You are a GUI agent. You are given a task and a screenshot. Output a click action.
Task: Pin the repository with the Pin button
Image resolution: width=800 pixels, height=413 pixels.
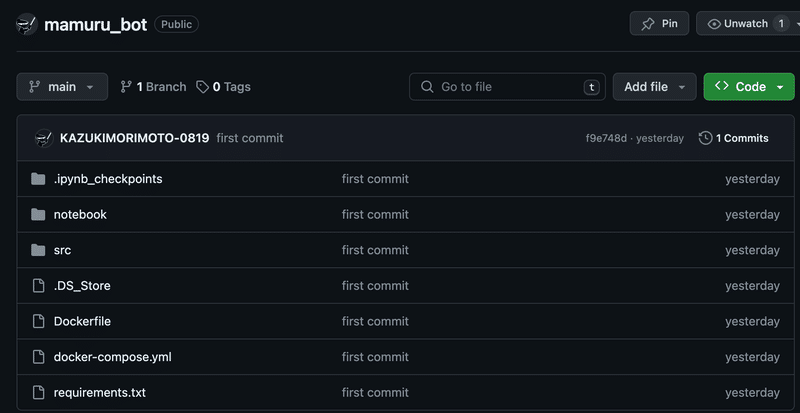659,23
